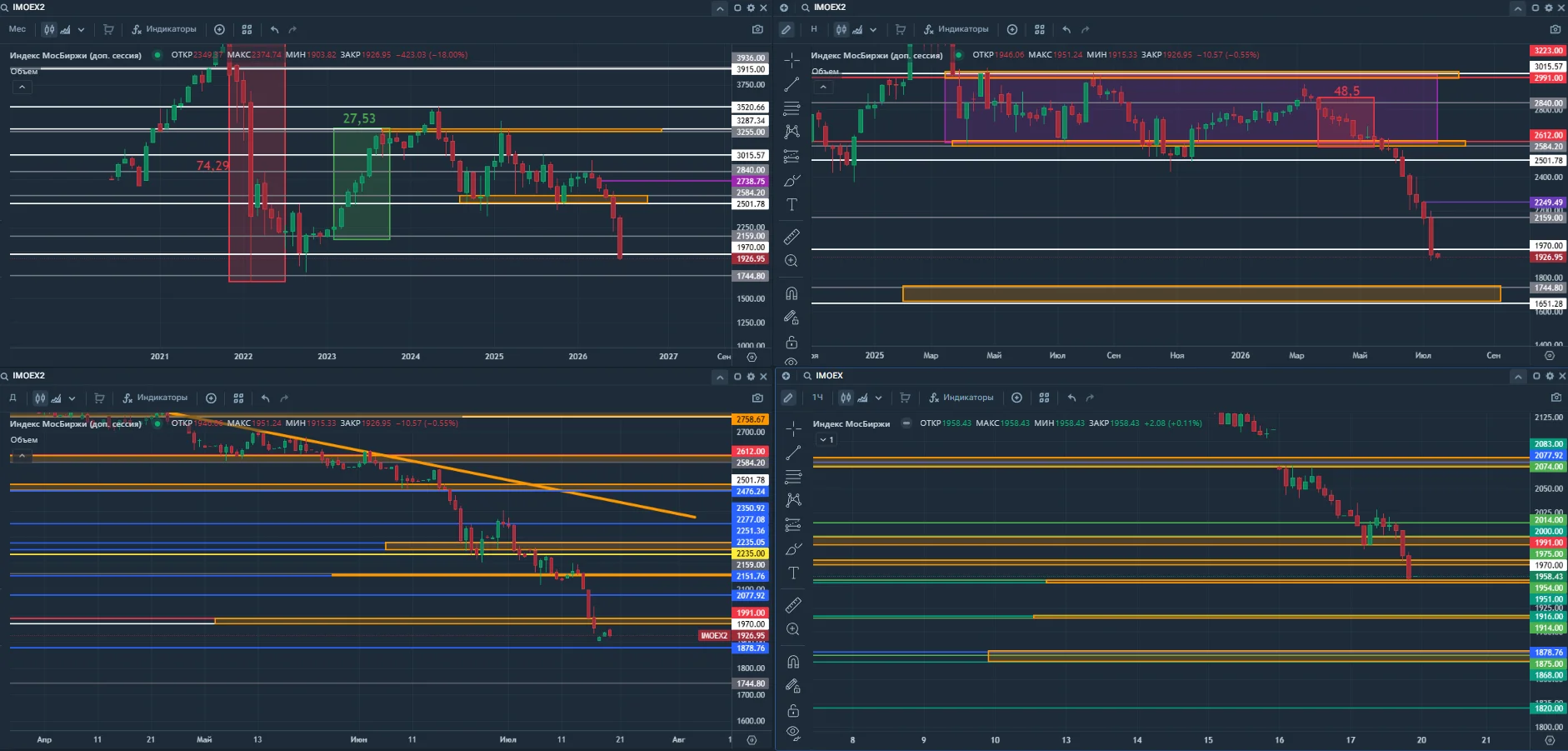Open 1Ч timeframe selector in bottom-right chart

pos(817,398)
